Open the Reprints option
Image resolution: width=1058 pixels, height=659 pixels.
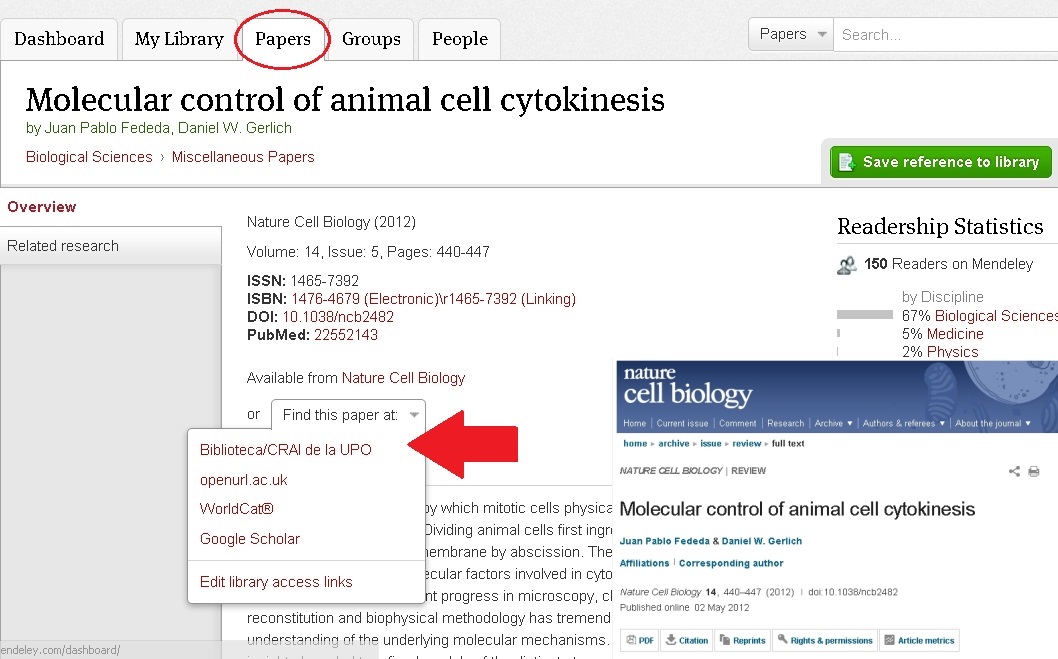point(741,640)
